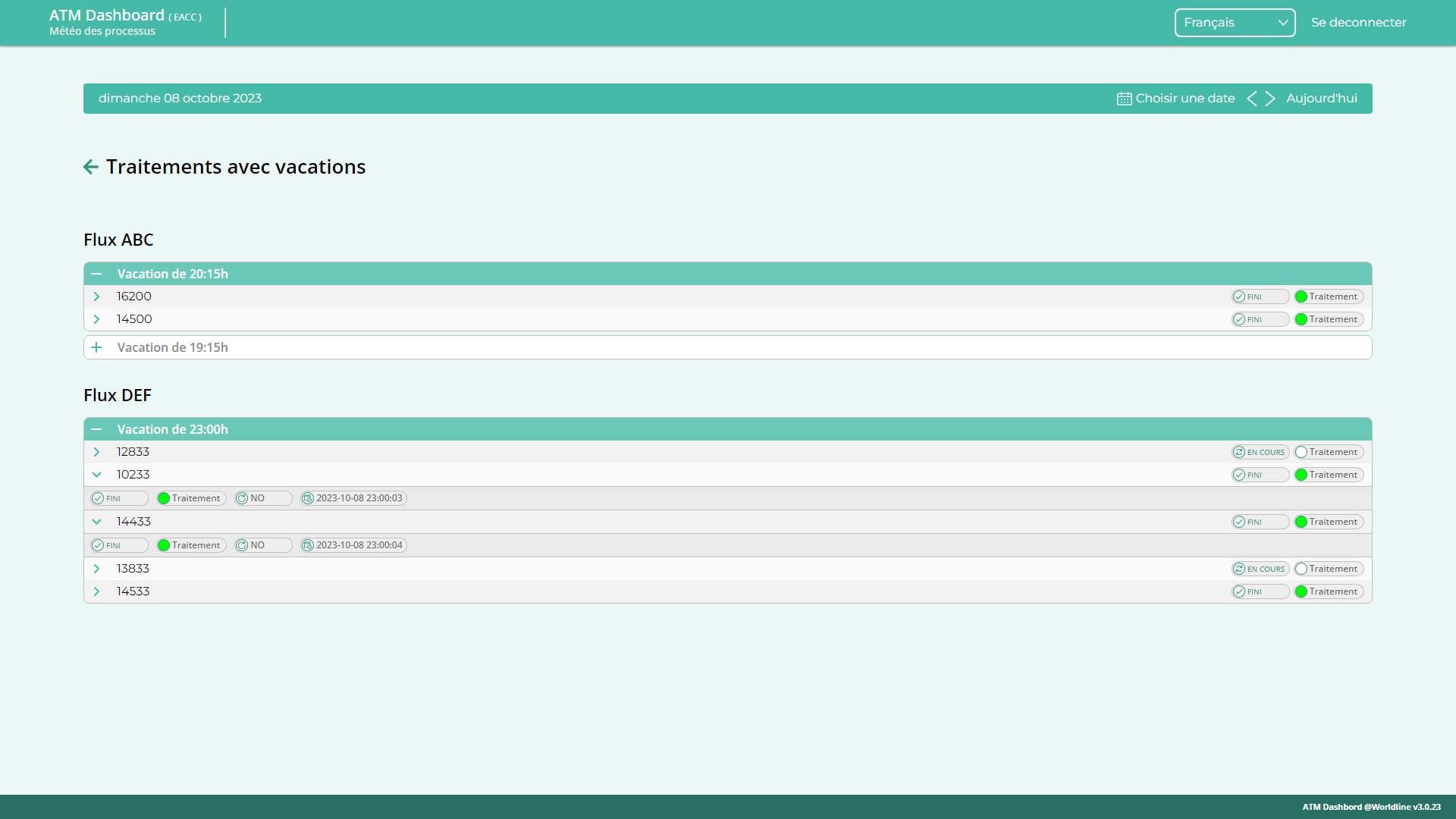Expand row 12833 chevron
The image size is (1456, 819).
pyautogui.click(x=96, y=452)
